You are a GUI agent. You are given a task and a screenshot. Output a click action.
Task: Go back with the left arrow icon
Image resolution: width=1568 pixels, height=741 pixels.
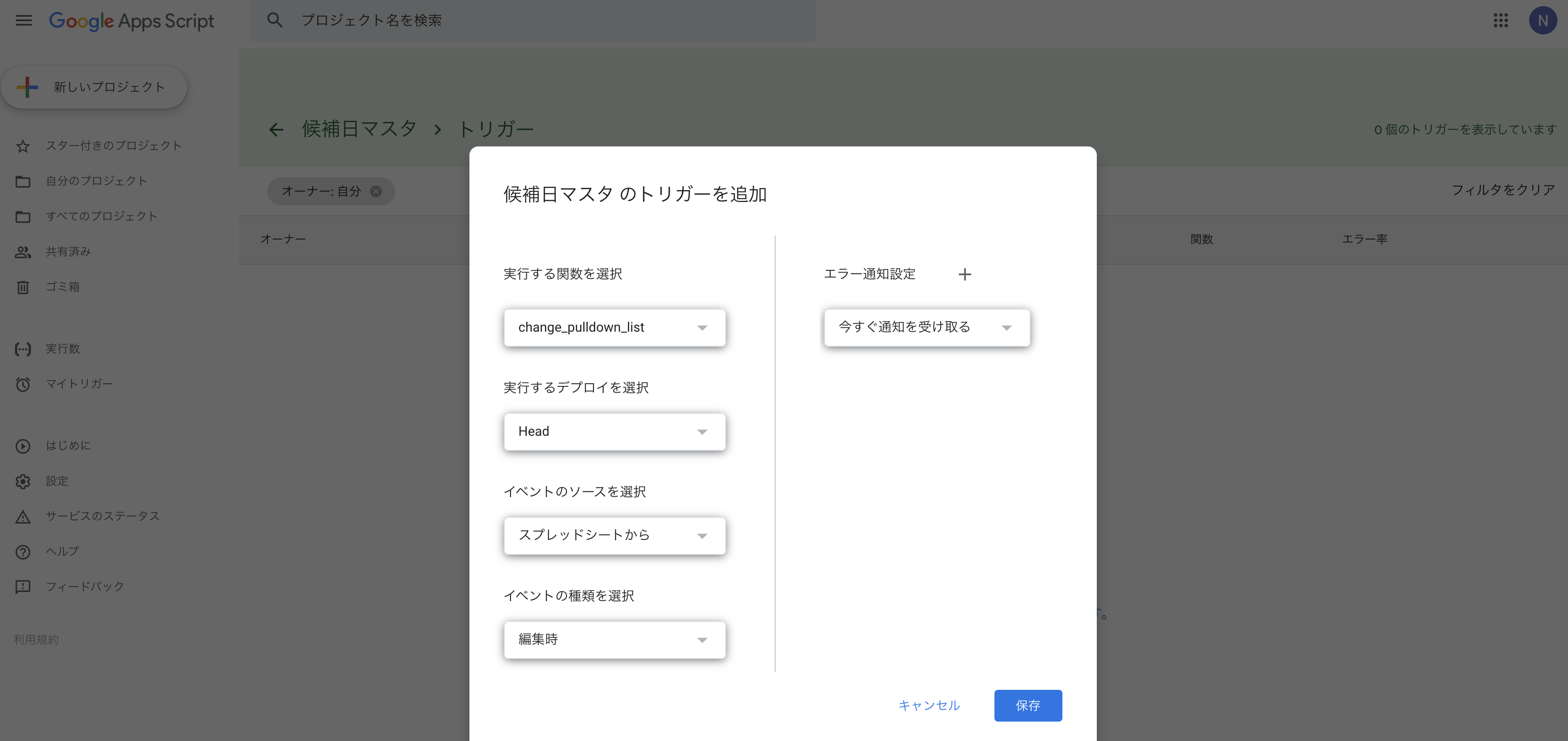tap(276, 129)
